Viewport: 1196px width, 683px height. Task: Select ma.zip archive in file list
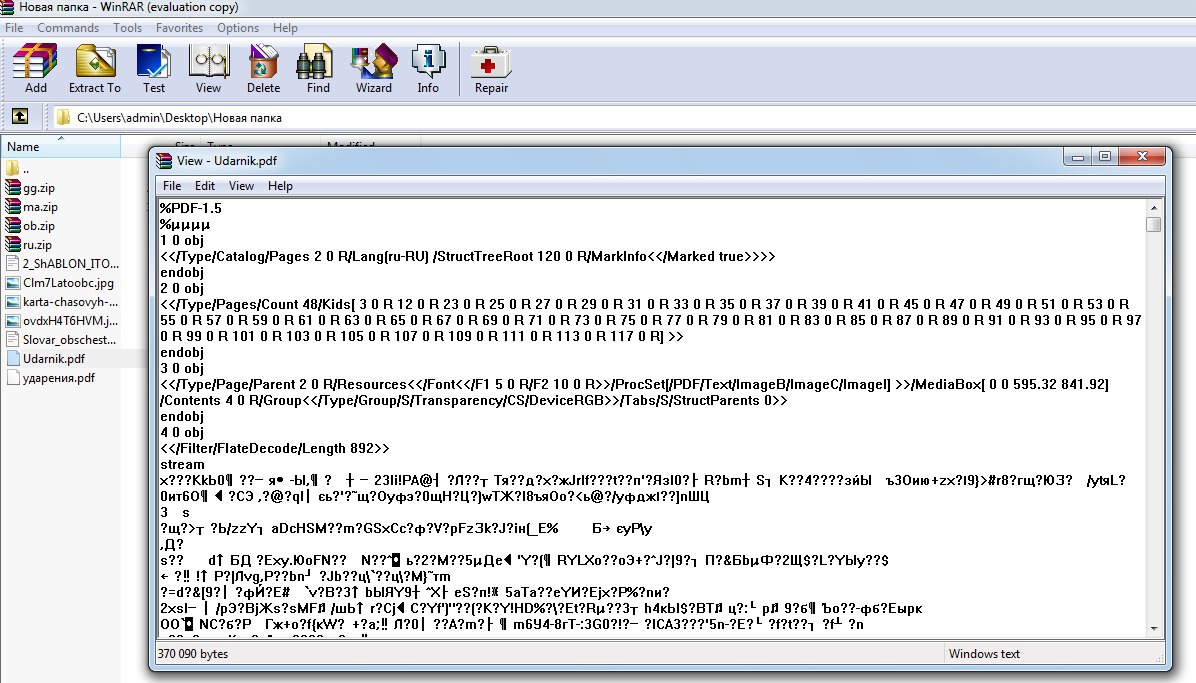tap(32, 207)
